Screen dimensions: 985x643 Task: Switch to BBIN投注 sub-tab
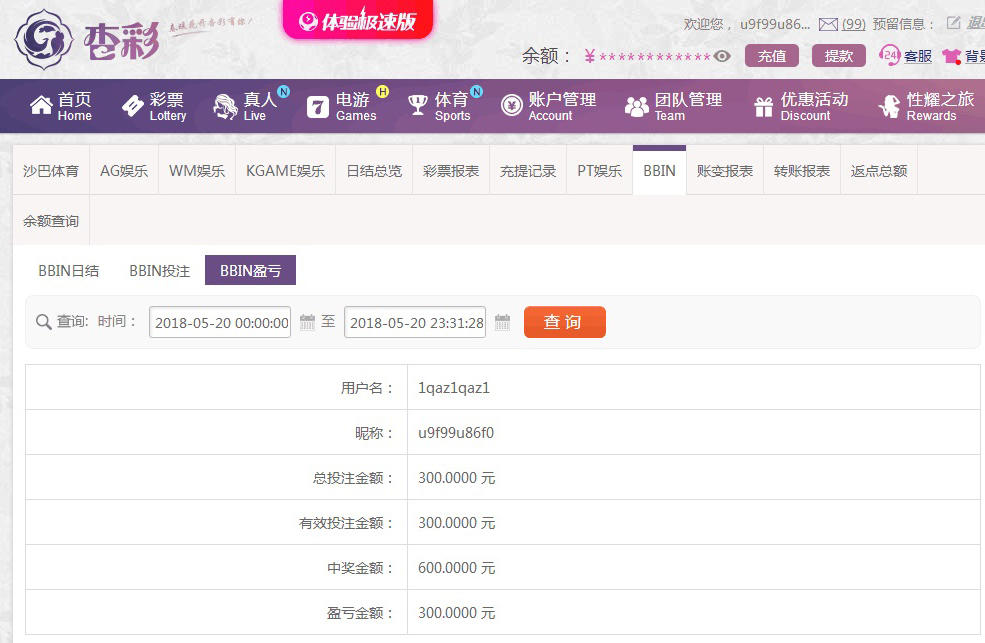pos(160,271)
